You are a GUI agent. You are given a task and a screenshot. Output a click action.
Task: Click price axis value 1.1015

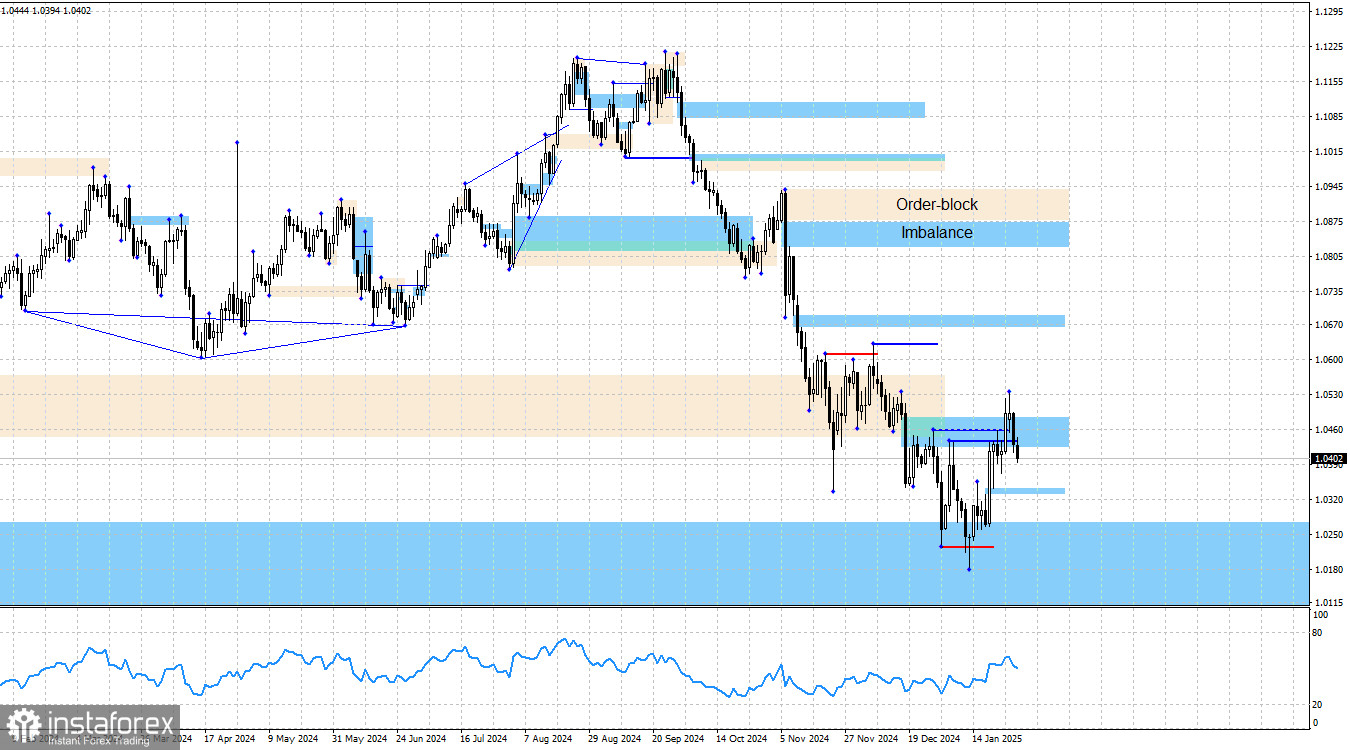point(1329,152)
